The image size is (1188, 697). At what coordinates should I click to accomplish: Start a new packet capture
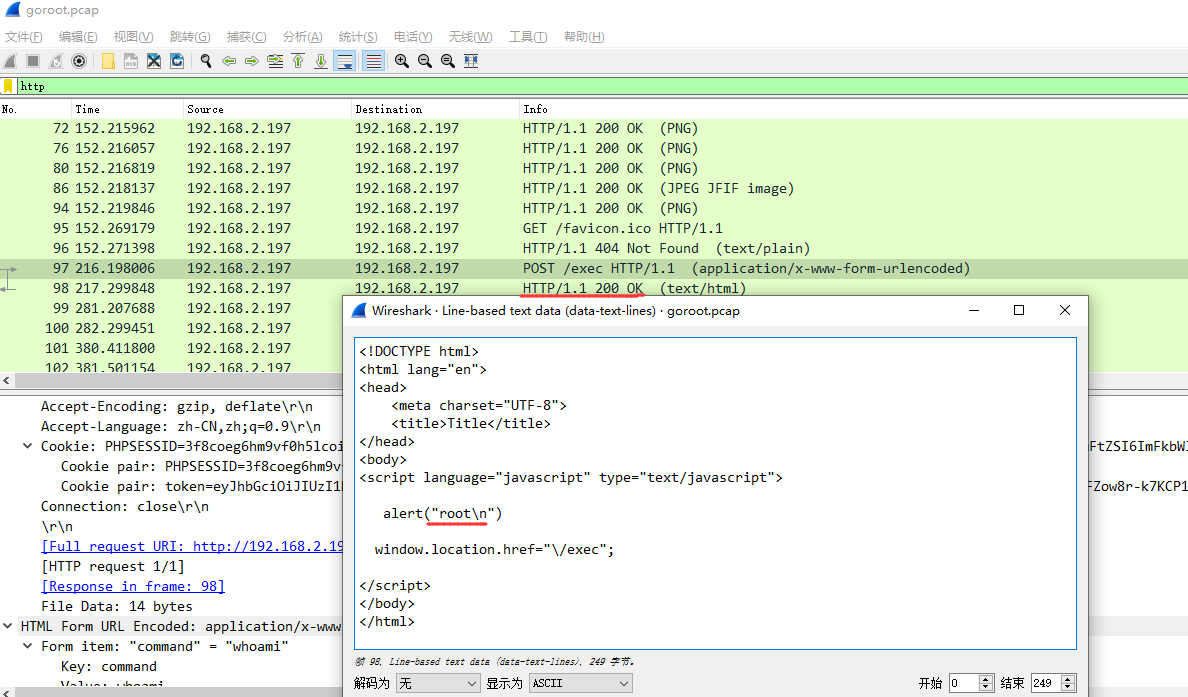(11, 61)
